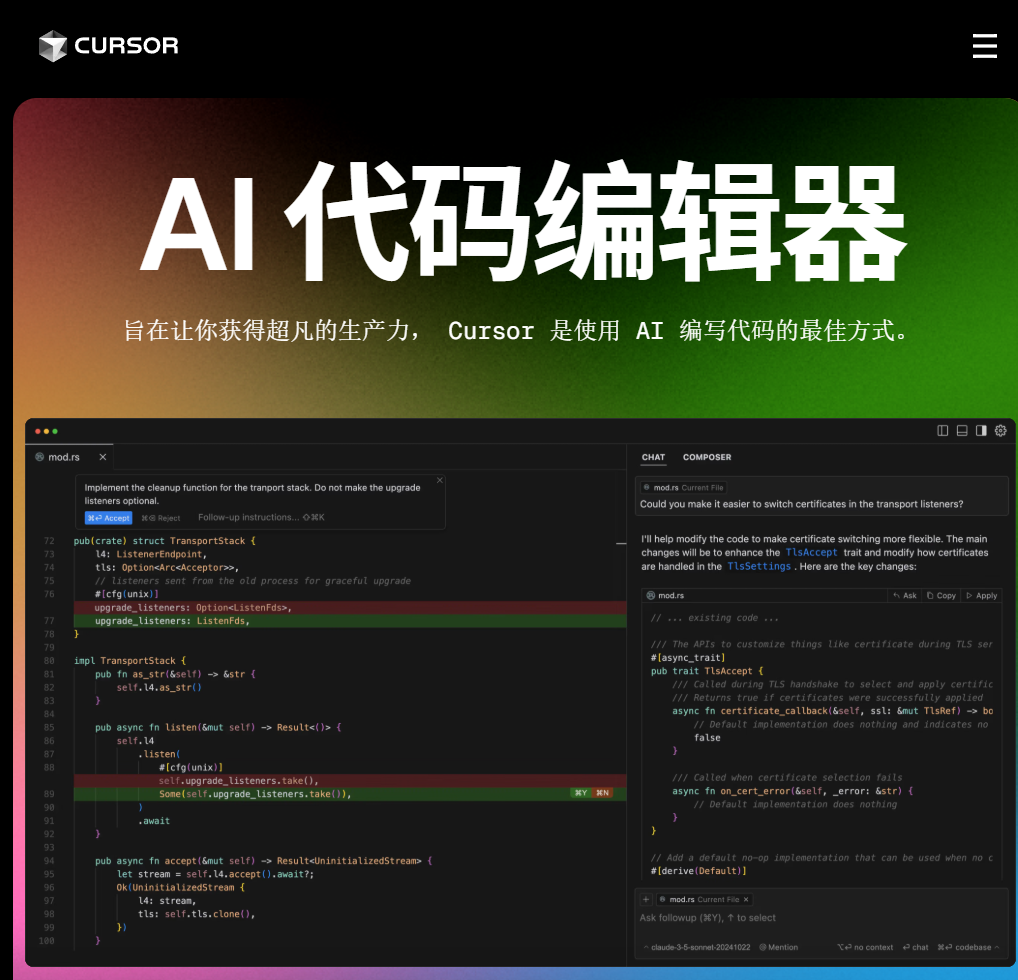
Task: Click the blue Accept button
Action: pos(108,518)
